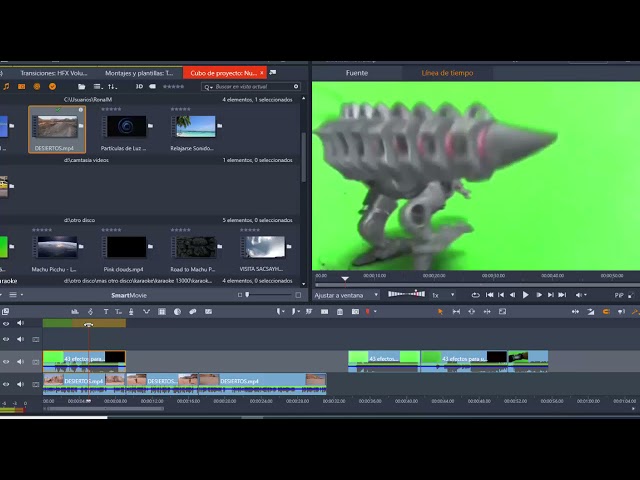Switch to the Línea de tiempo tab
Screen dimensions: 640x480
point(447,73)
